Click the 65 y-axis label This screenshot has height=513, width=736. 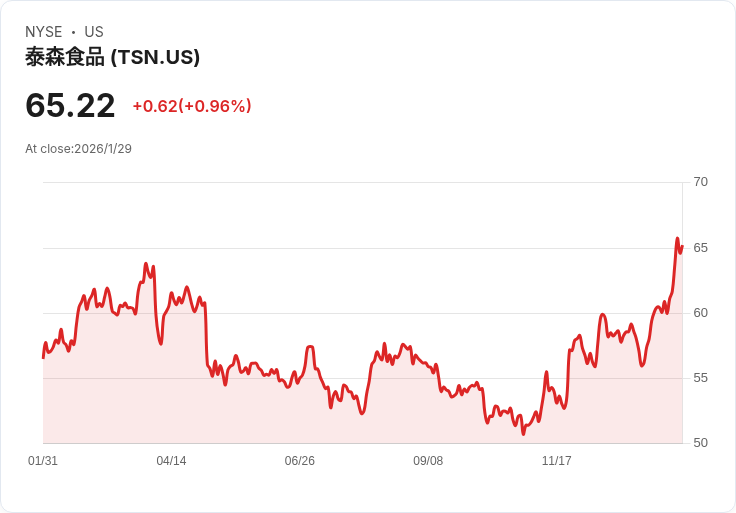pos(701,247)
